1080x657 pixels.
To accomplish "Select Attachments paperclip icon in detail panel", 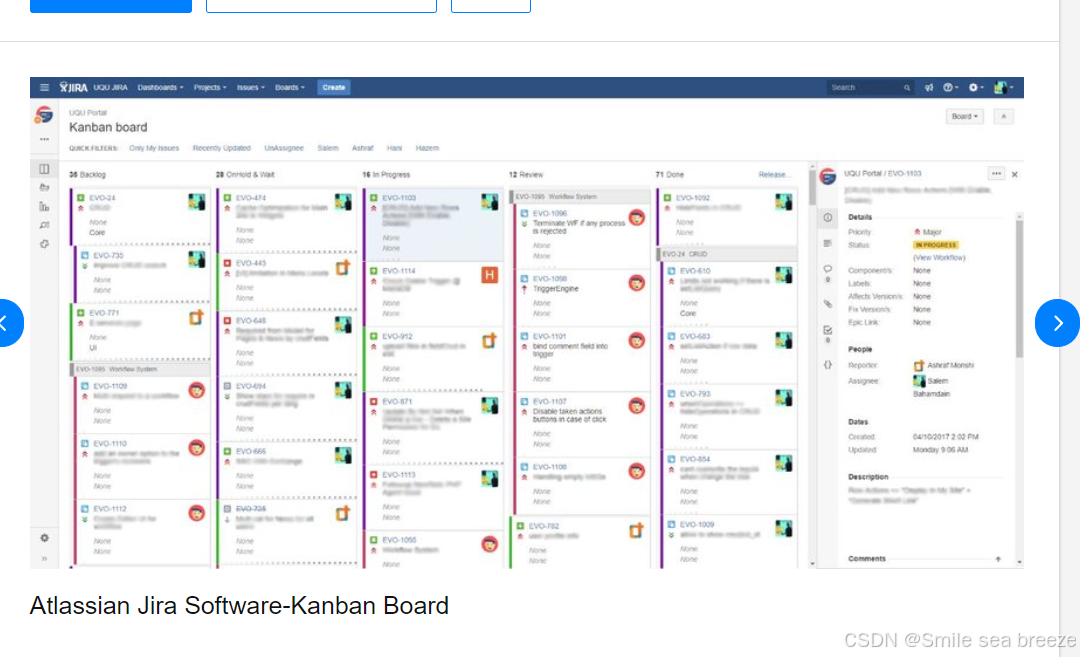I will tap(827, 304).
